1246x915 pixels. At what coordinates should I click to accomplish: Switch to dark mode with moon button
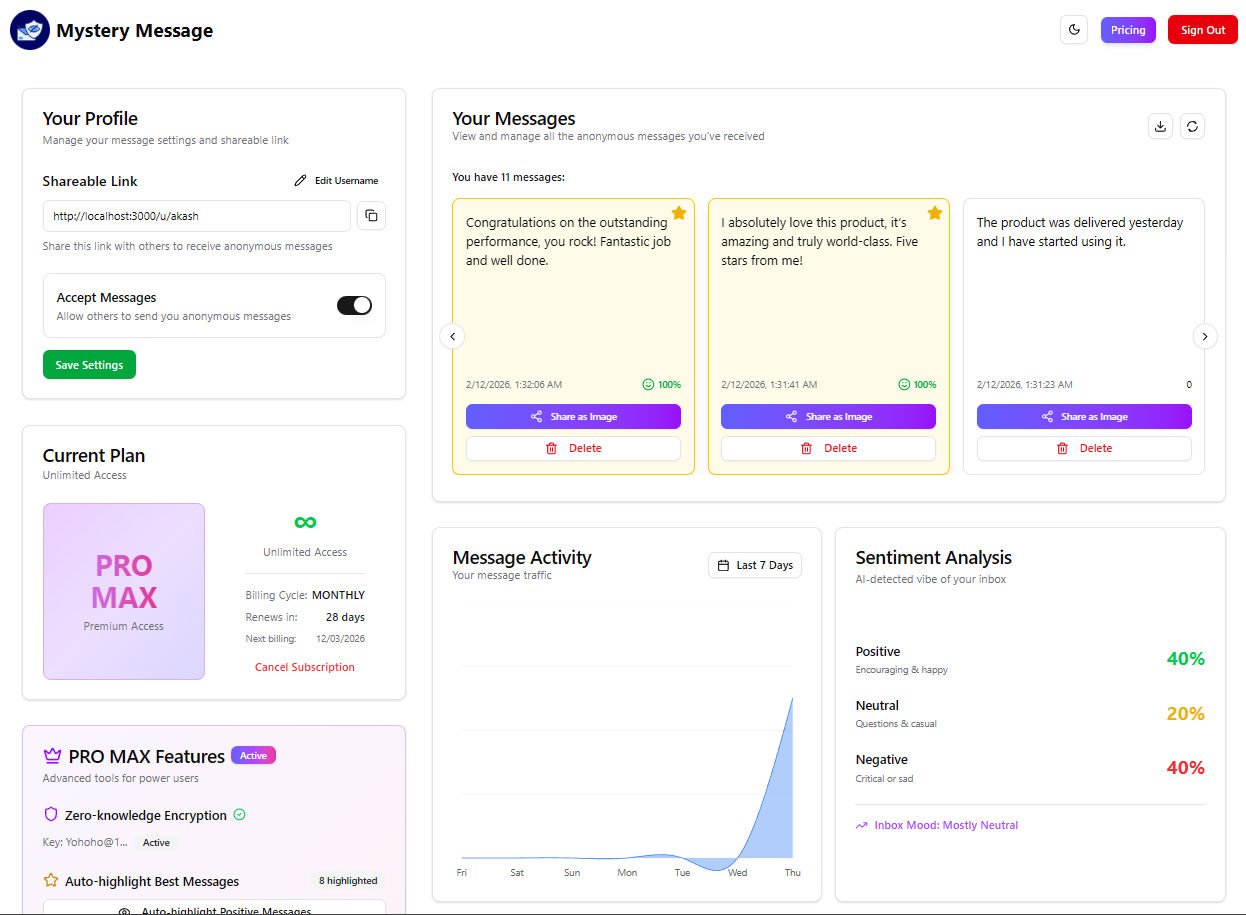point(1074,30)
